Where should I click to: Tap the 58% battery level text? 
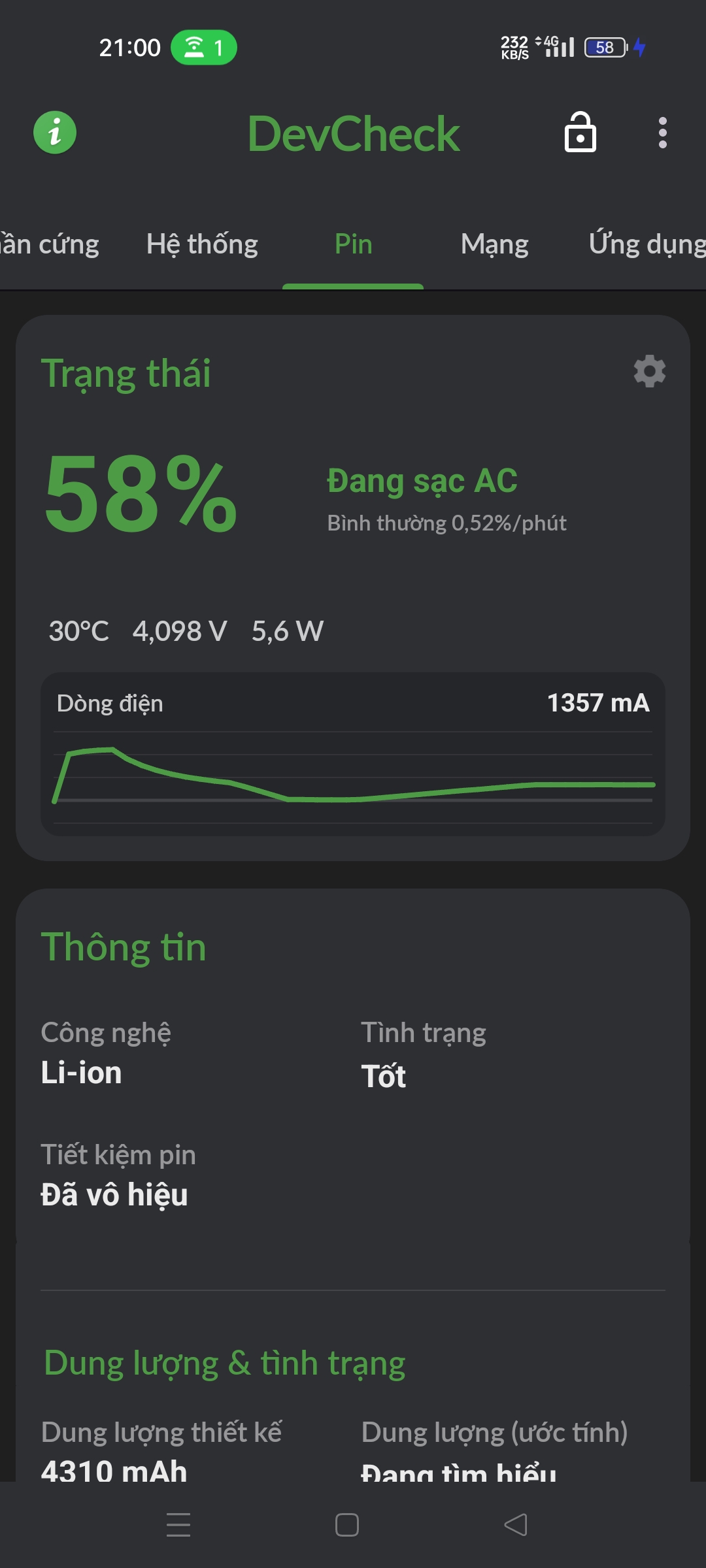[141, 495]
